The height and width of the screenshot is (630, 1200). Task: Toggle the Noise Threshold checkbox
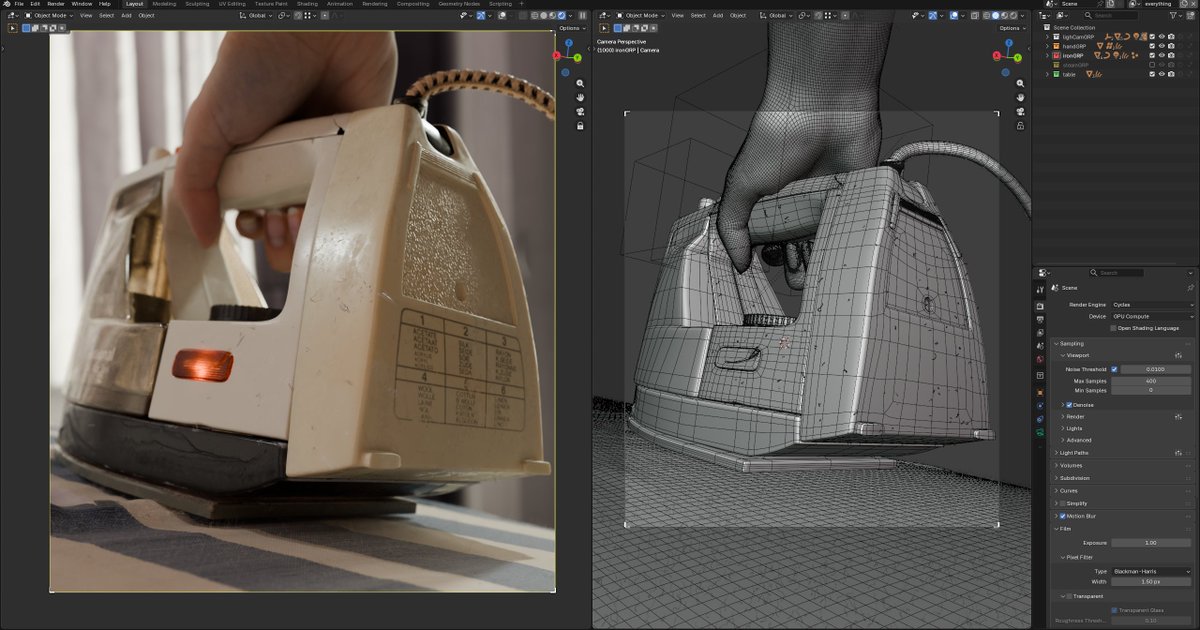point(1114,369)
